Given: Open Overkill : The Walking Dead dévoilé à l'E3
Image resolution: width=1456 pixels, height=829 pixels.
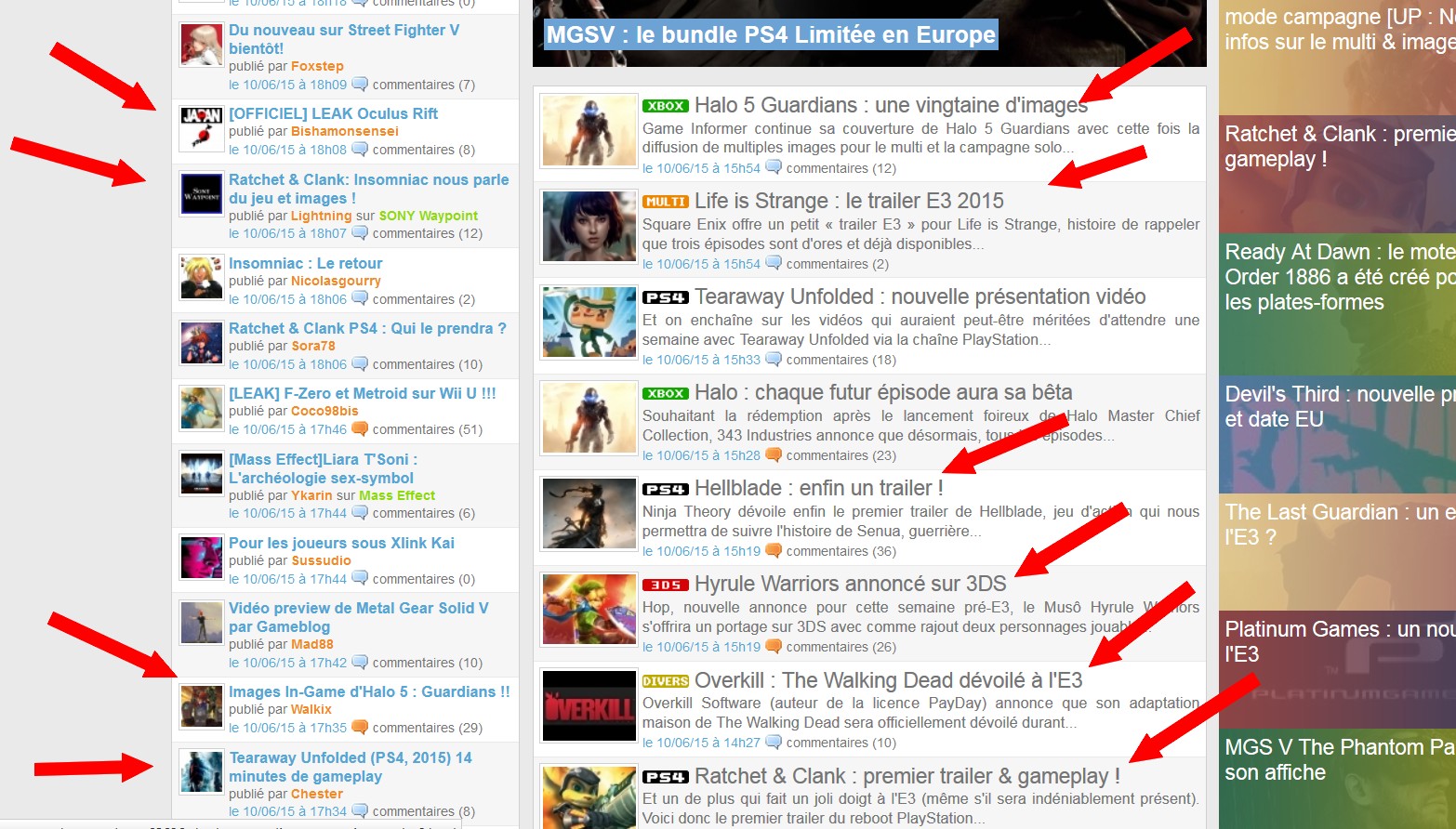Looking at the screenshot, I should tap(888, 680).
